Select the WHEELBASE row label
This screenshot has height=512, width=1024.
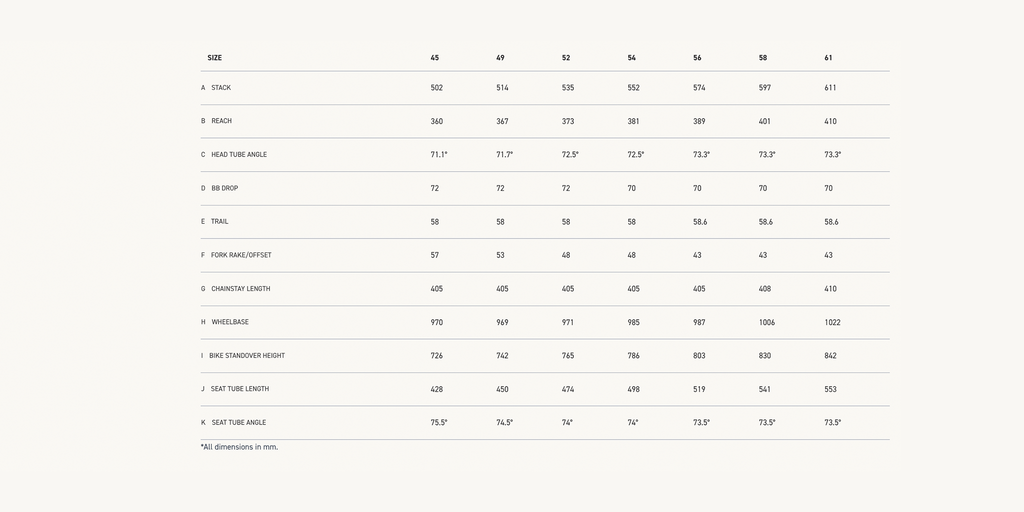click(230, 322)
